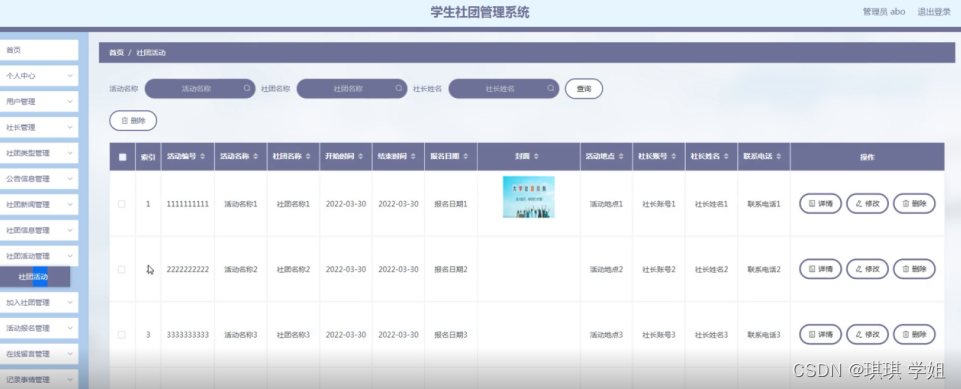Image resolution: width=961 pixels, height=389 pixels.
Task: Click 修改 for row 活动名称2
Action: (x=867, y=269)
